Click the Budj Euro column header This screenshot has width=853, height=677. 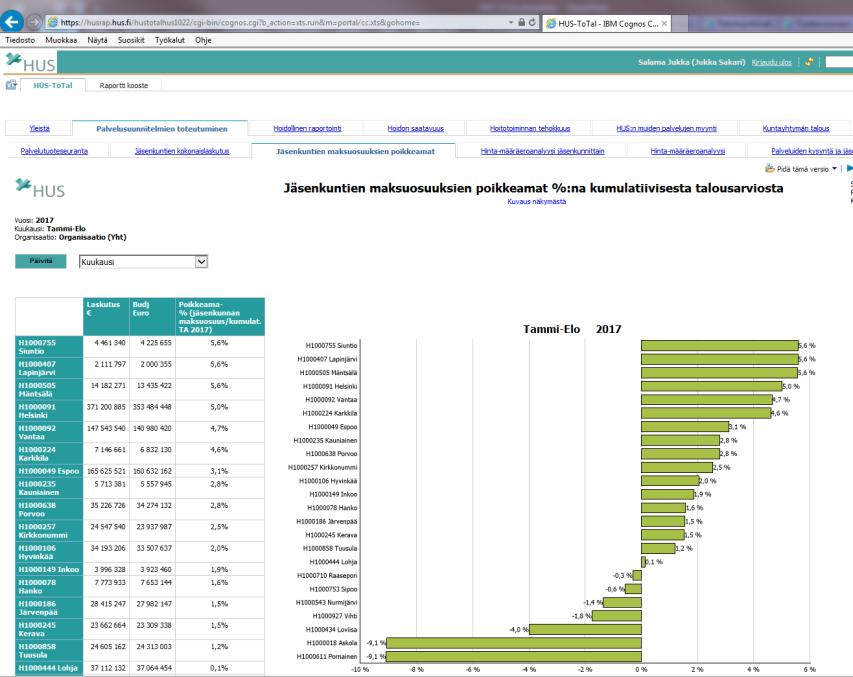pyautogui.click(x=152, y=317)
